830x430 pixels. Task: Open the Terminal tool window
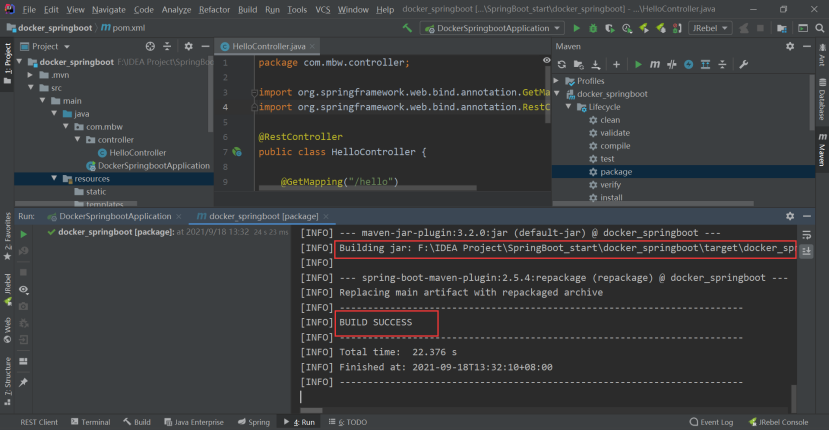click(x=91, y=422)
